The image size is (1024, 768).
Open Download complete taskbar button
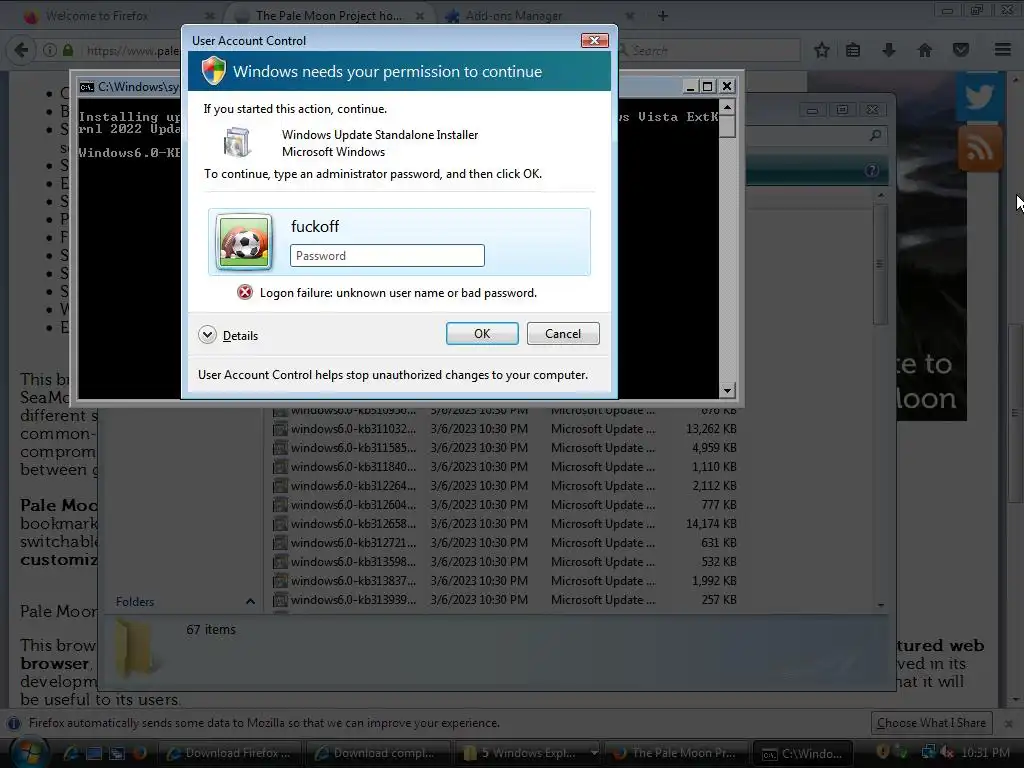point(379,753)
